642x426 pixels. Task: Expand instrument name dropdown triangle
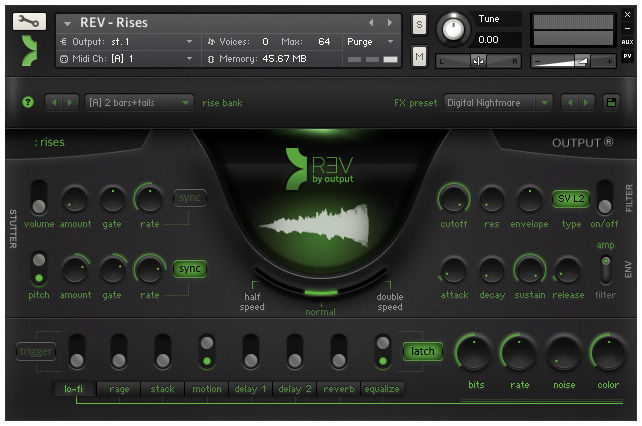(67, 24)
